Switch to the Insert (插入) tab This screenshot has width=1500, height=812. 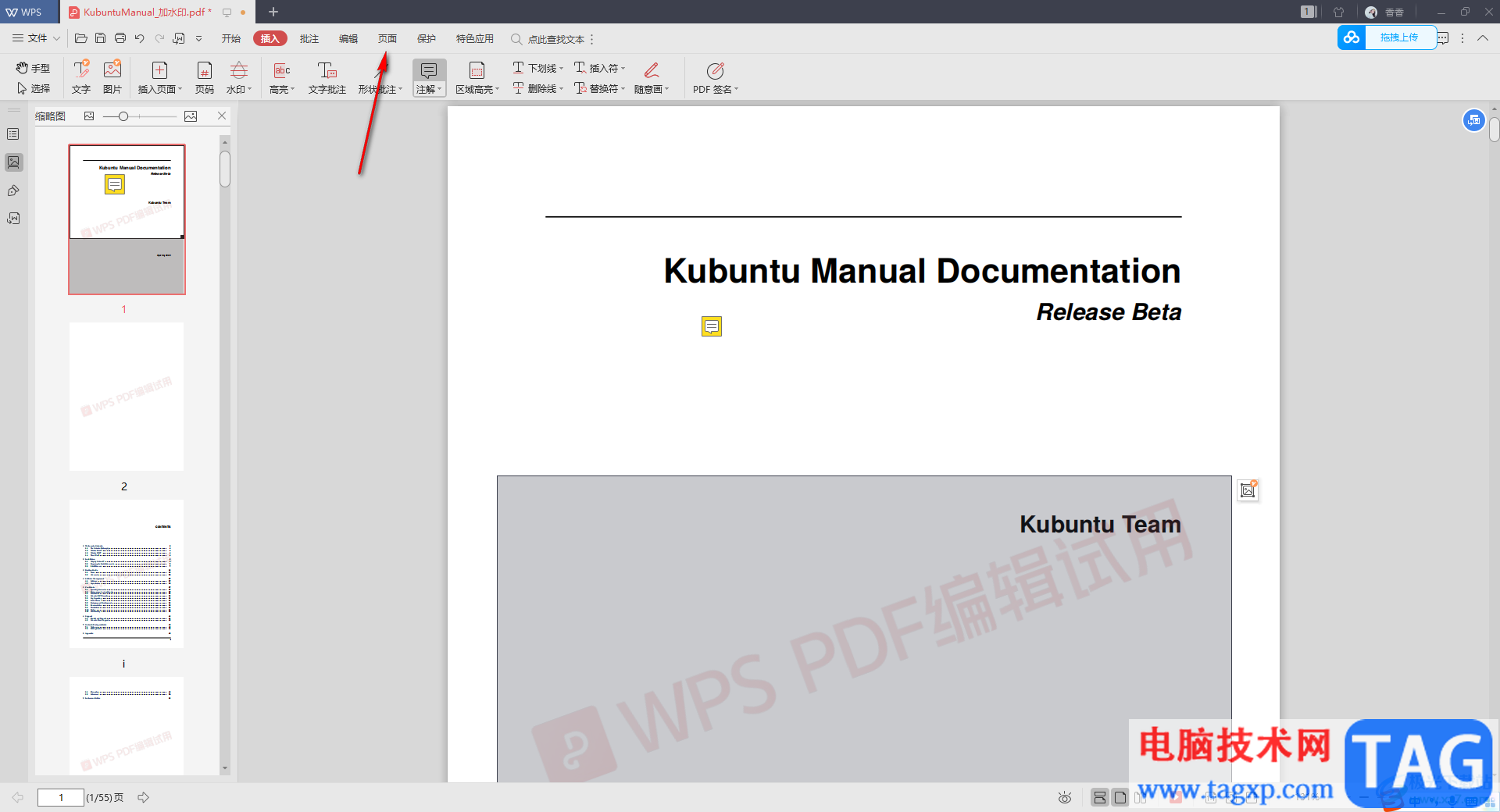click(270, 38)
